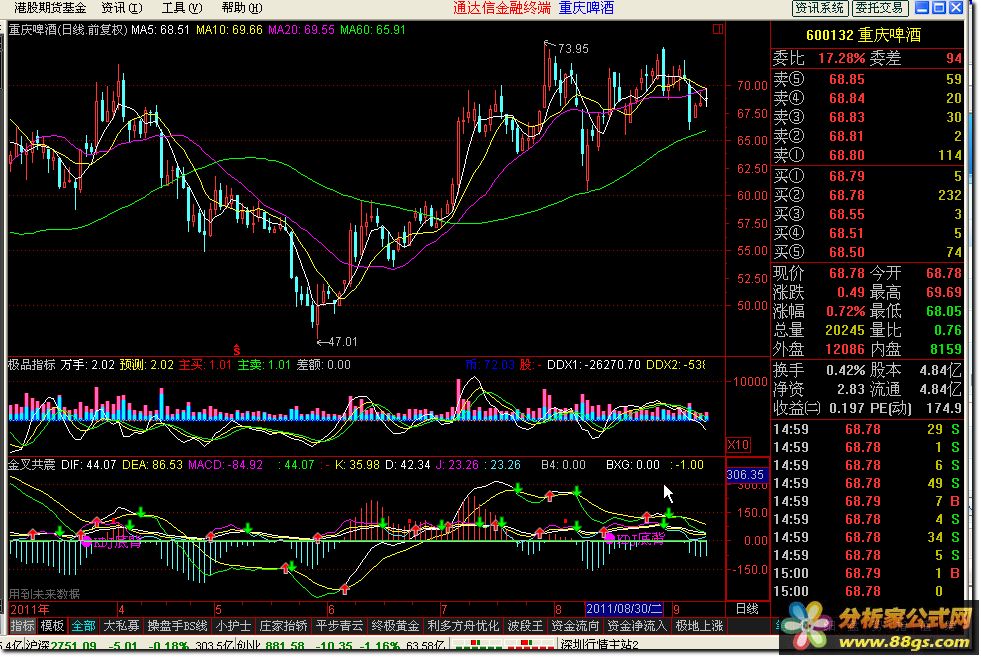Click the 73.95 high price label
This screenshot has height=657, width=981.
pyautogui.click(x=573, y=49)
